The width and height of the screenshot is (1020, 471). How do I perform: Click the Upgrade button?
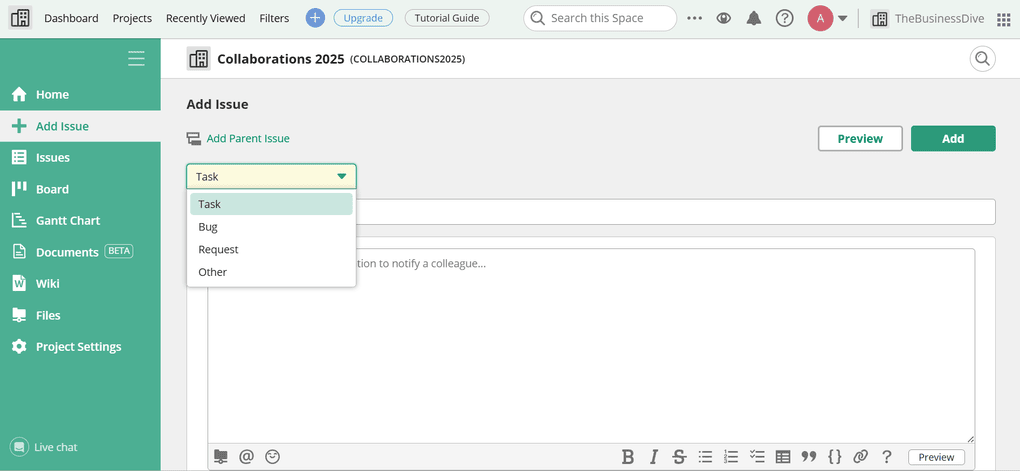pos(363,18)
